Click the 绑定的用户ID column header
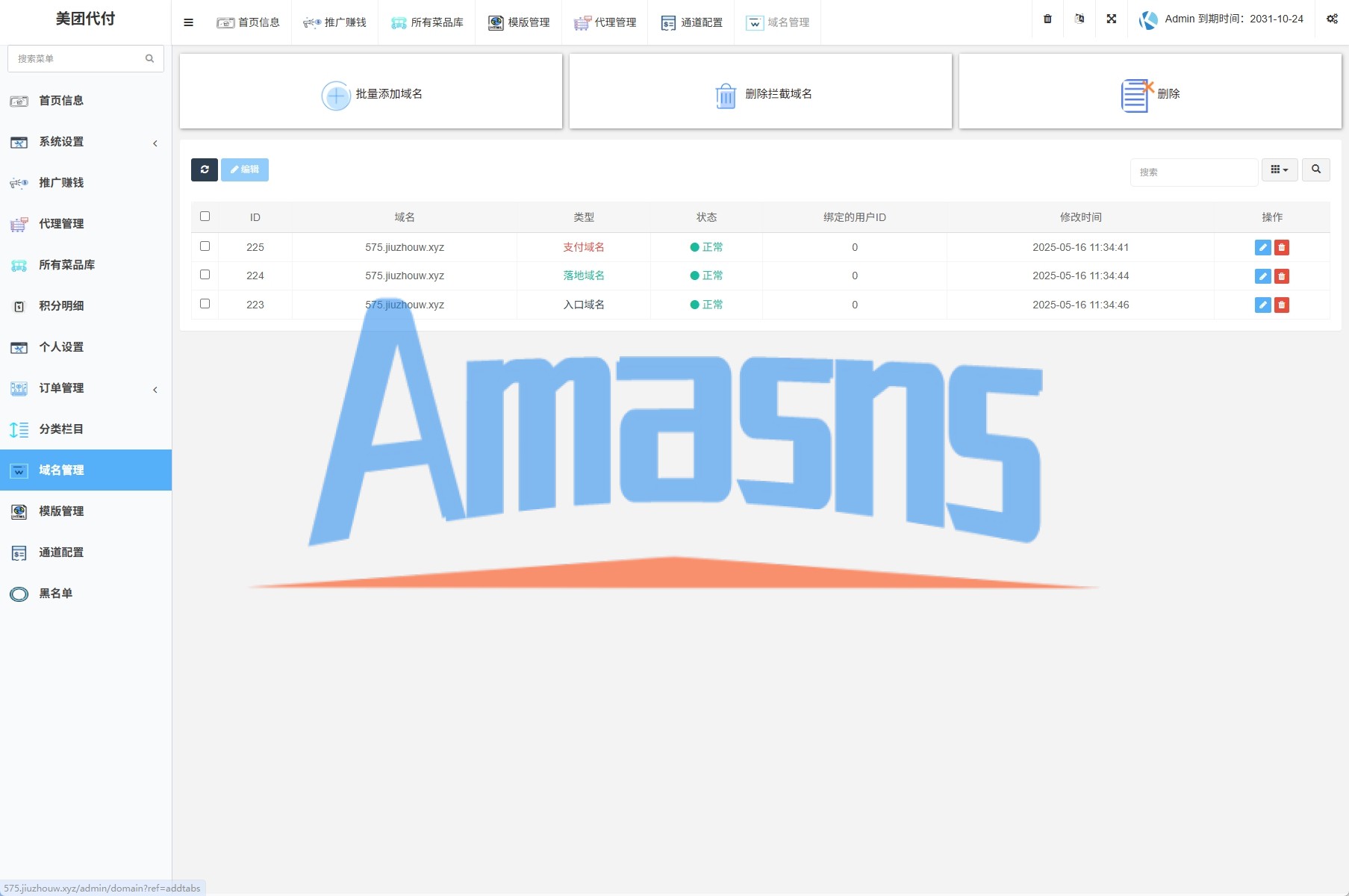The height and width of the screenshot is (896, 1349). click(855, 217)
